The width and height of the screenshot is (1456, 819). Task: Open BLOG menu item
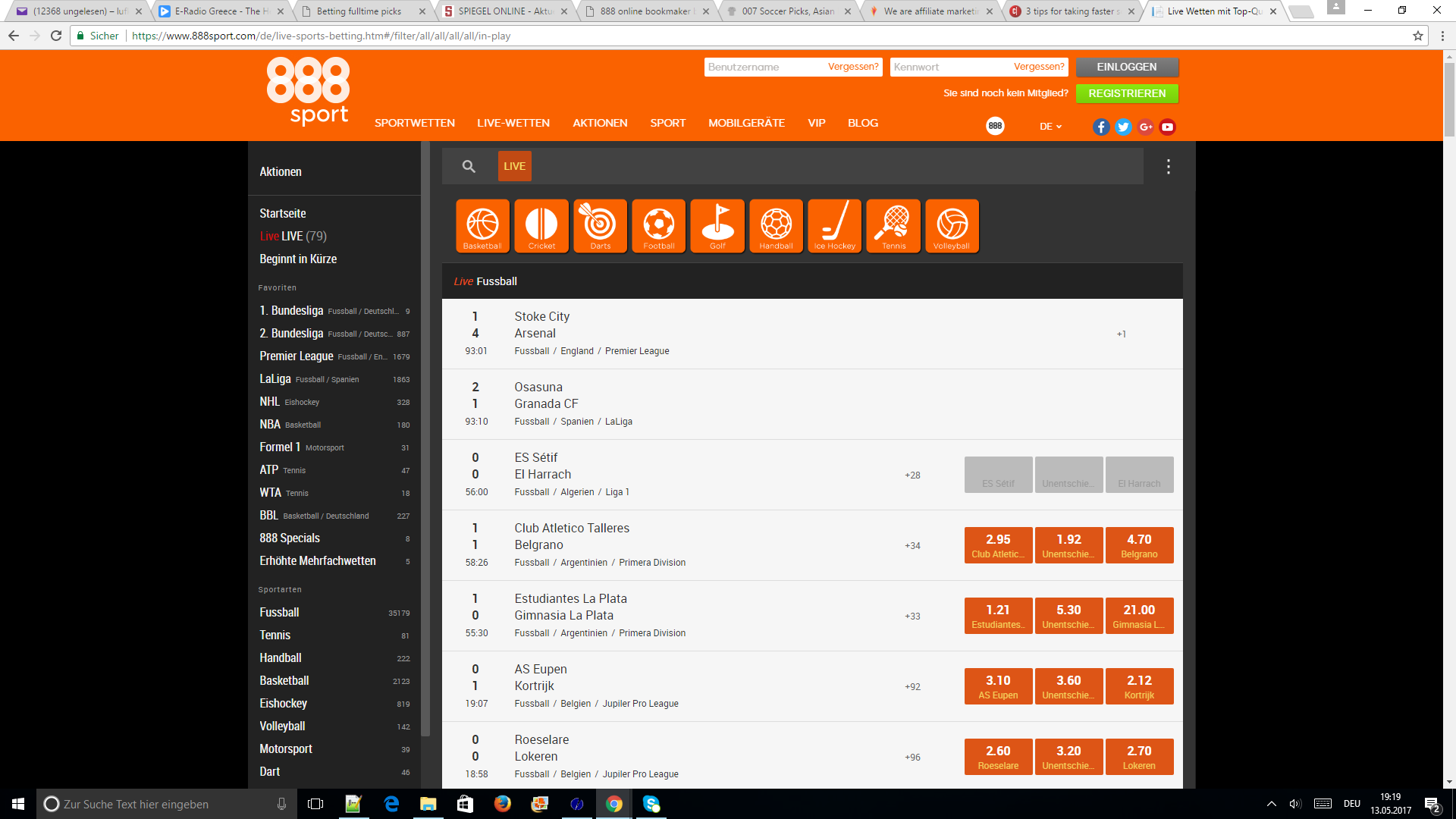(863, 123)
